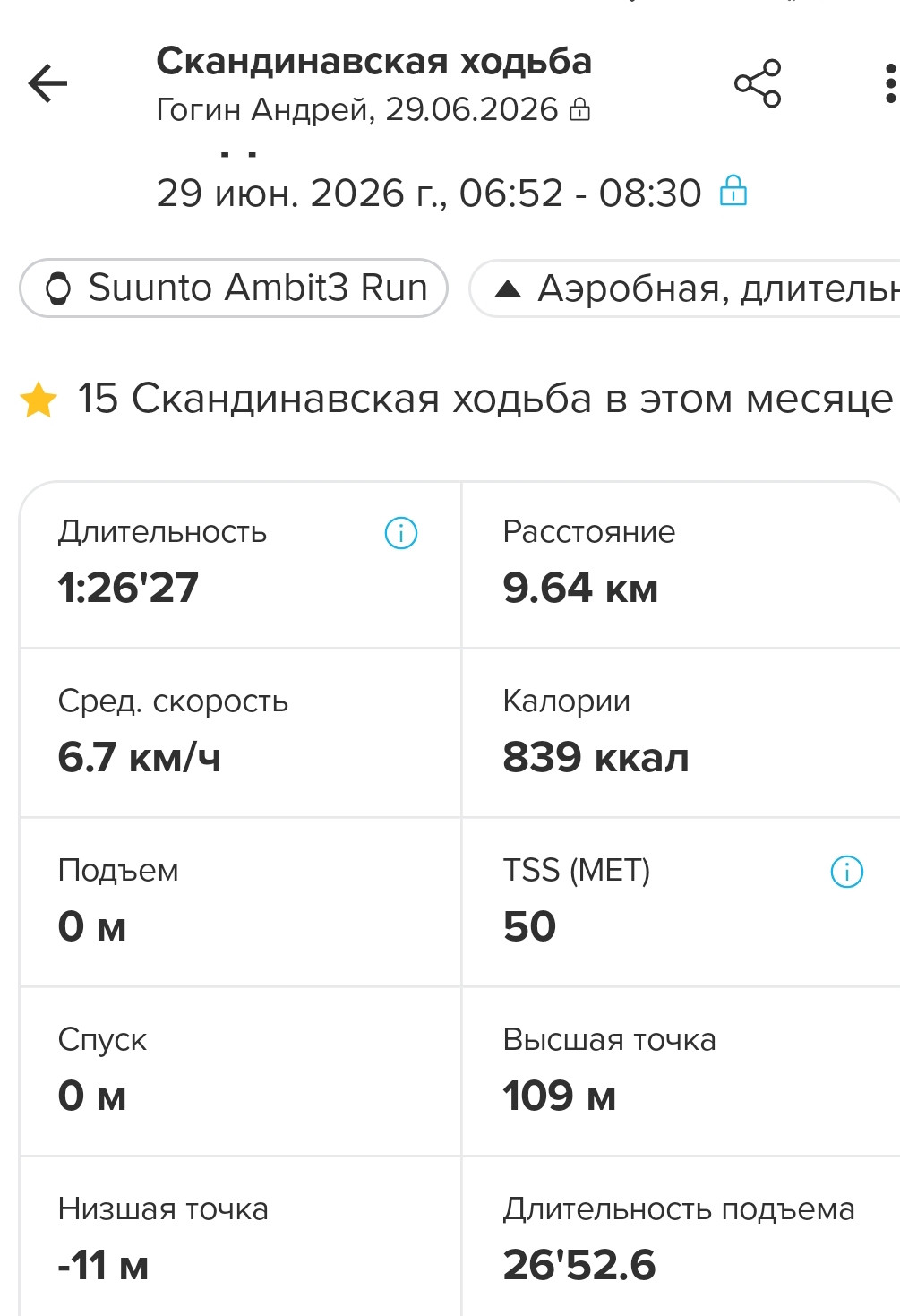The image size is (900, 1316).
Task: Select the Suunto Ambit3 Run chip
Action: (234, 288)
